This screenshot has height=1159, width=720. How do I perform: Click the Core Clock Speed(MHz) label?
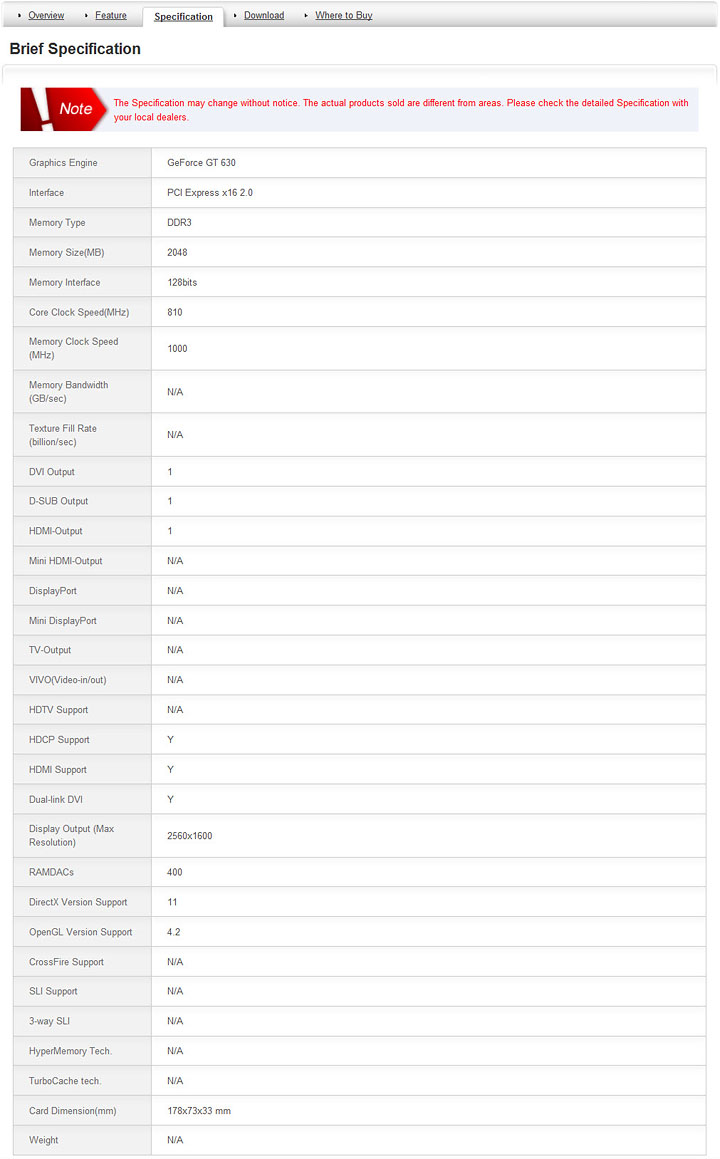click(79, 313)
